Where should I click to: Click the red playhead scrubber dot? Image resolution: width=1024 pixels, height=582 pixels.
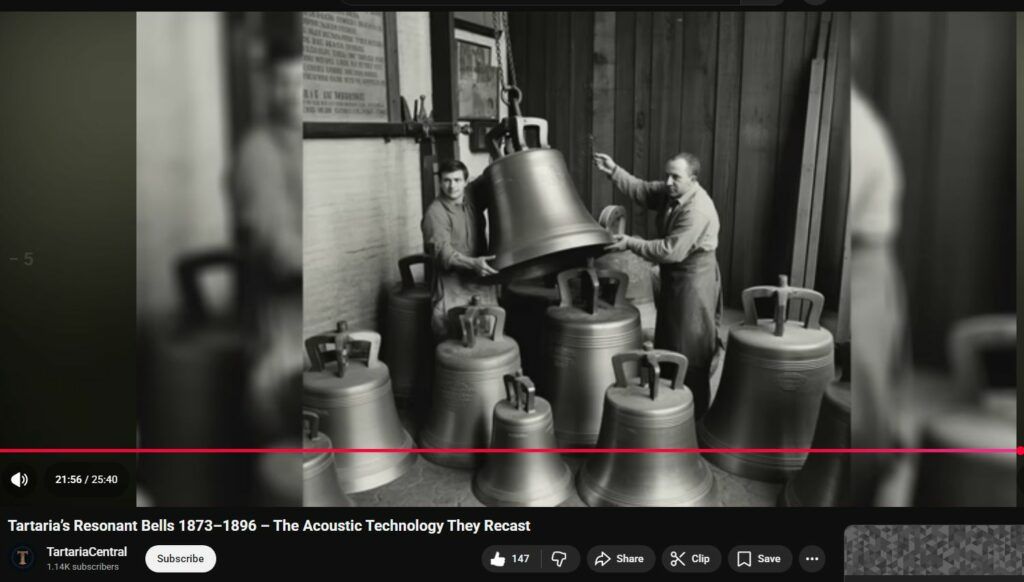click(1019, 451)
